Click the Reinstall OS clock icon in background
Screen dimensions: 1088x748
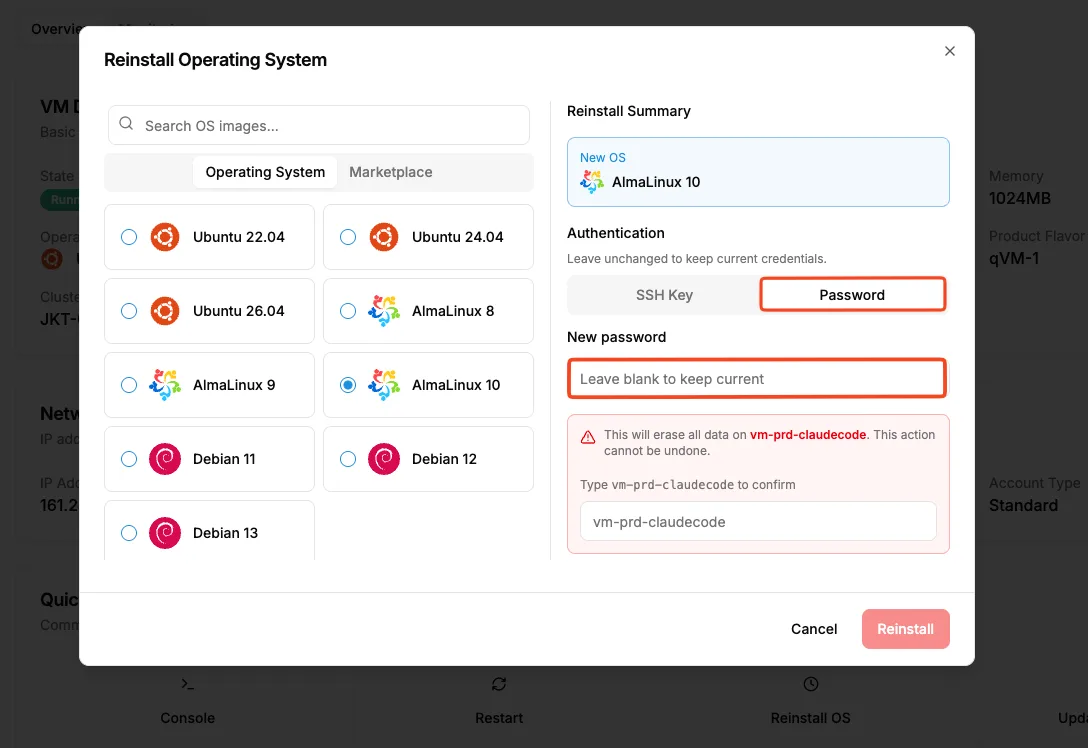pyautogui.click(x=810, y=684)
